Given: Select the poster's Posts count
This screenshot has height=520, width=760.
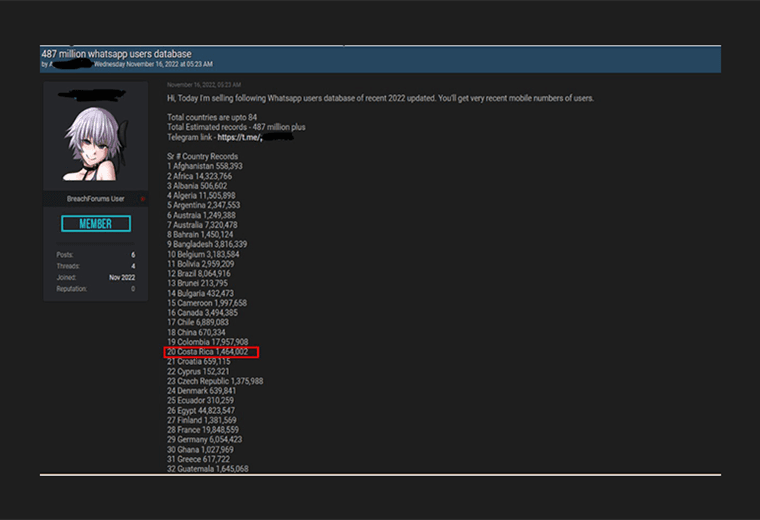Looking at the screenshot, I should click(x=132, y=255).
